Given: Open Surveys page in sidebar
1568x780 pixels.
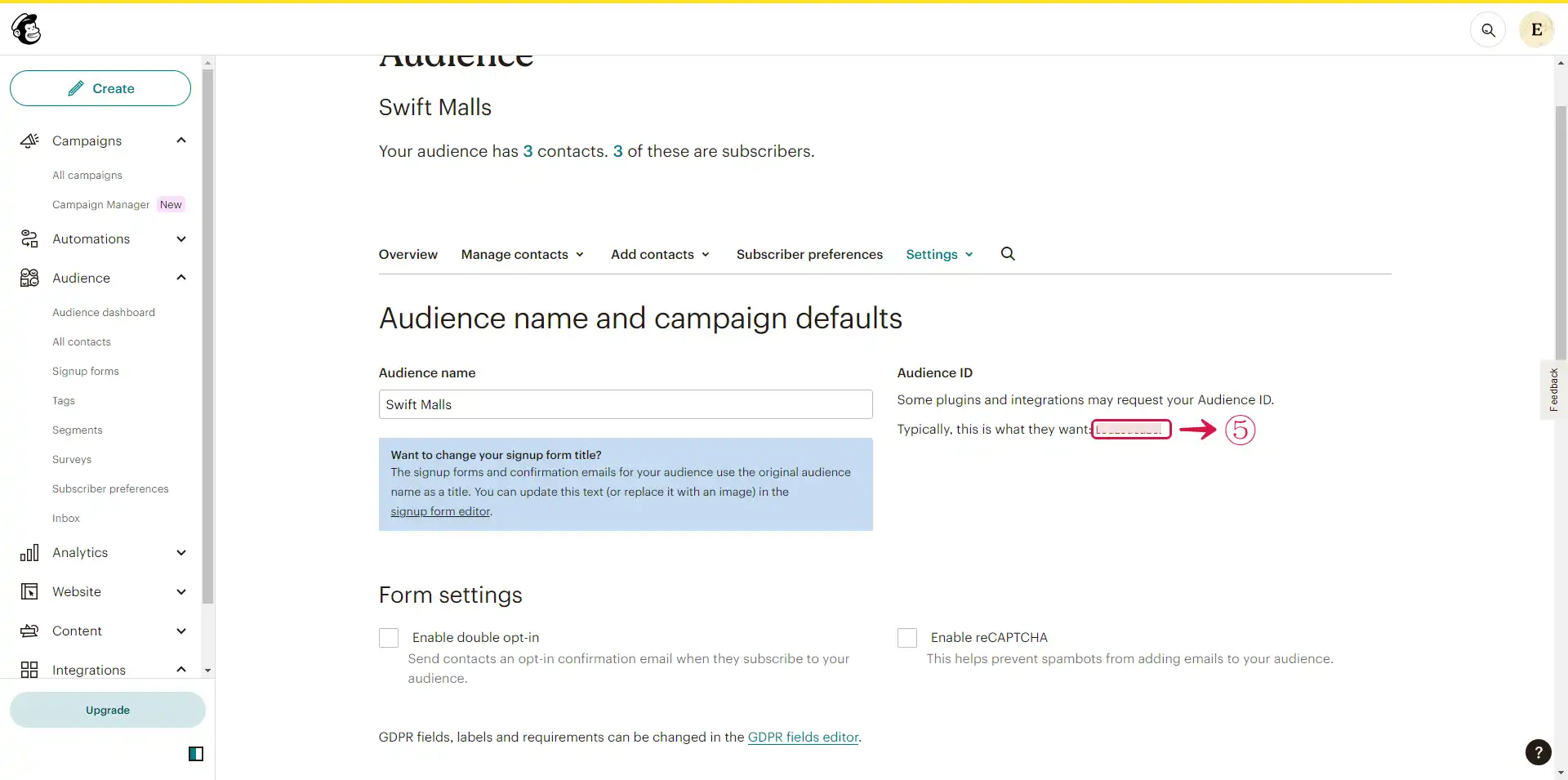Looking at the screenshot, I should tap(72, 459).
